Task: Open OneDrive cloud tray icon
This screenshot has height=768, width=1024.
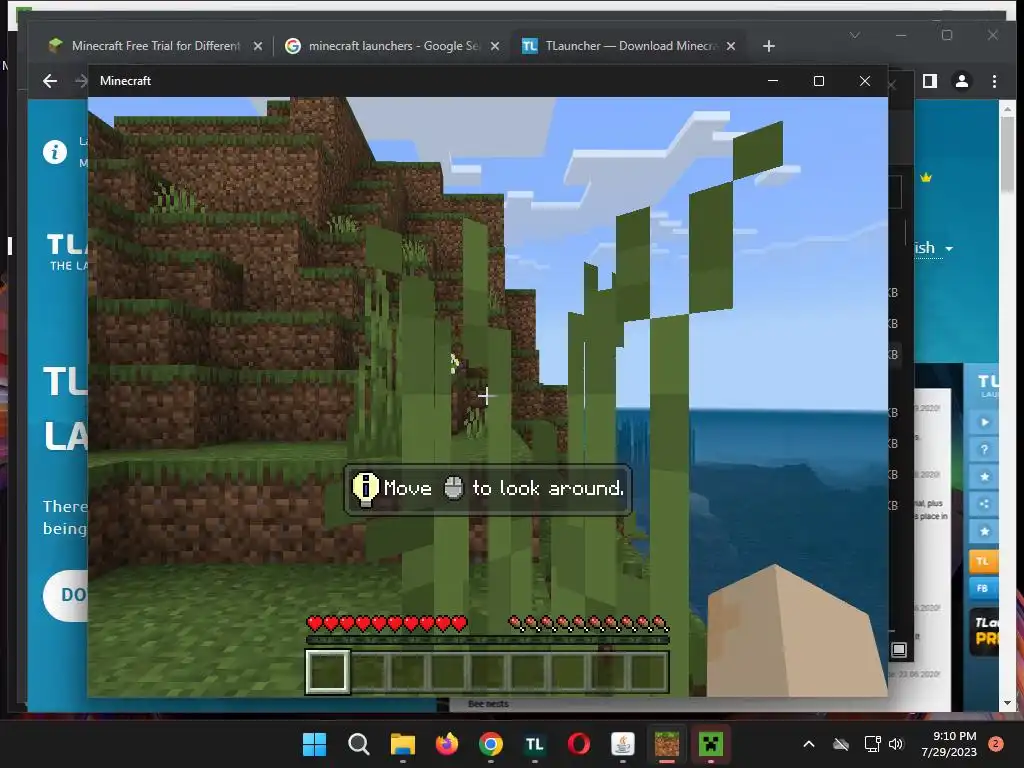Action: [x=841, y=744]
